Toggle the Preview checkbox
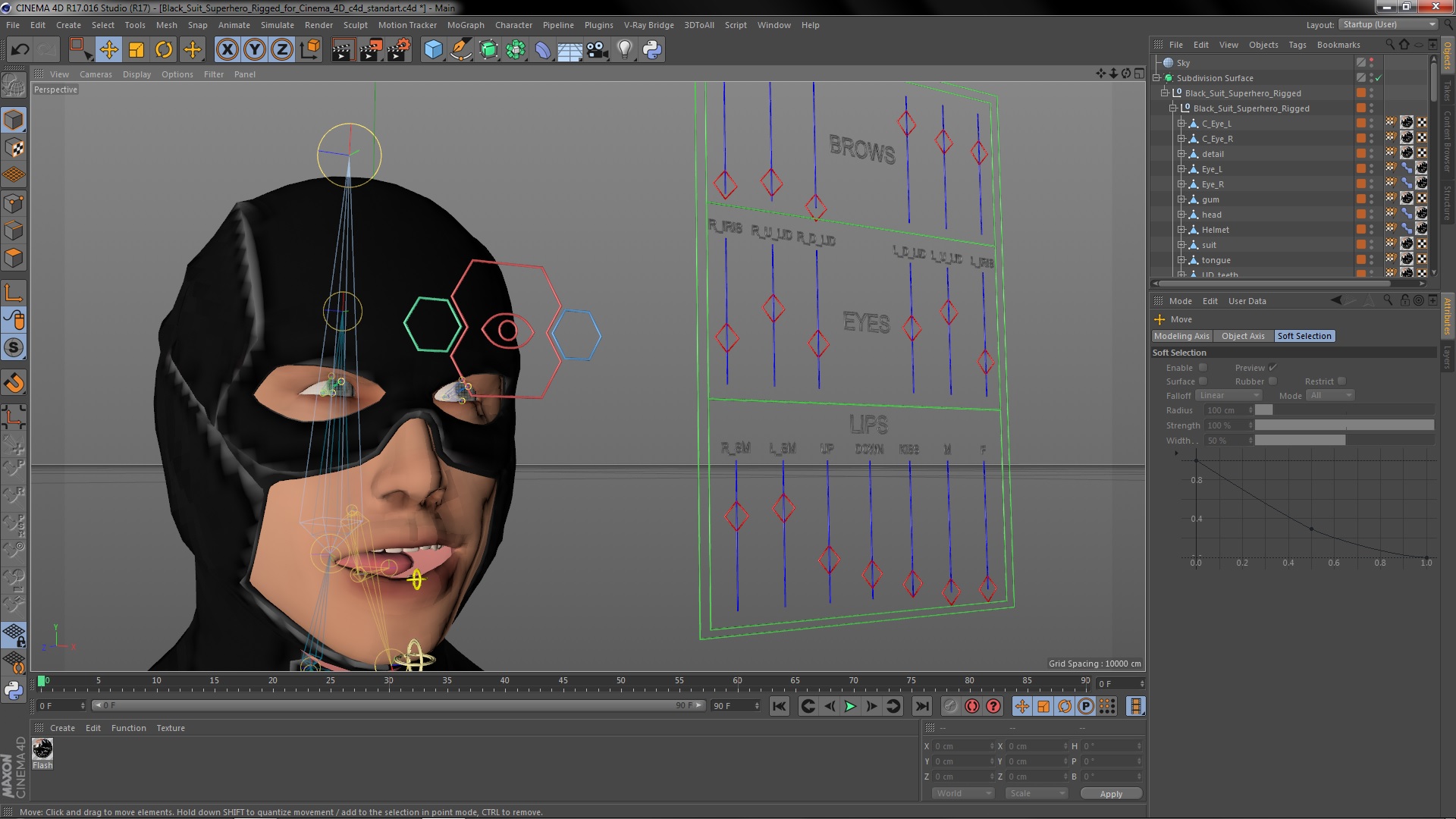This screenshot has height=819, width=1456. [1272, 368]
